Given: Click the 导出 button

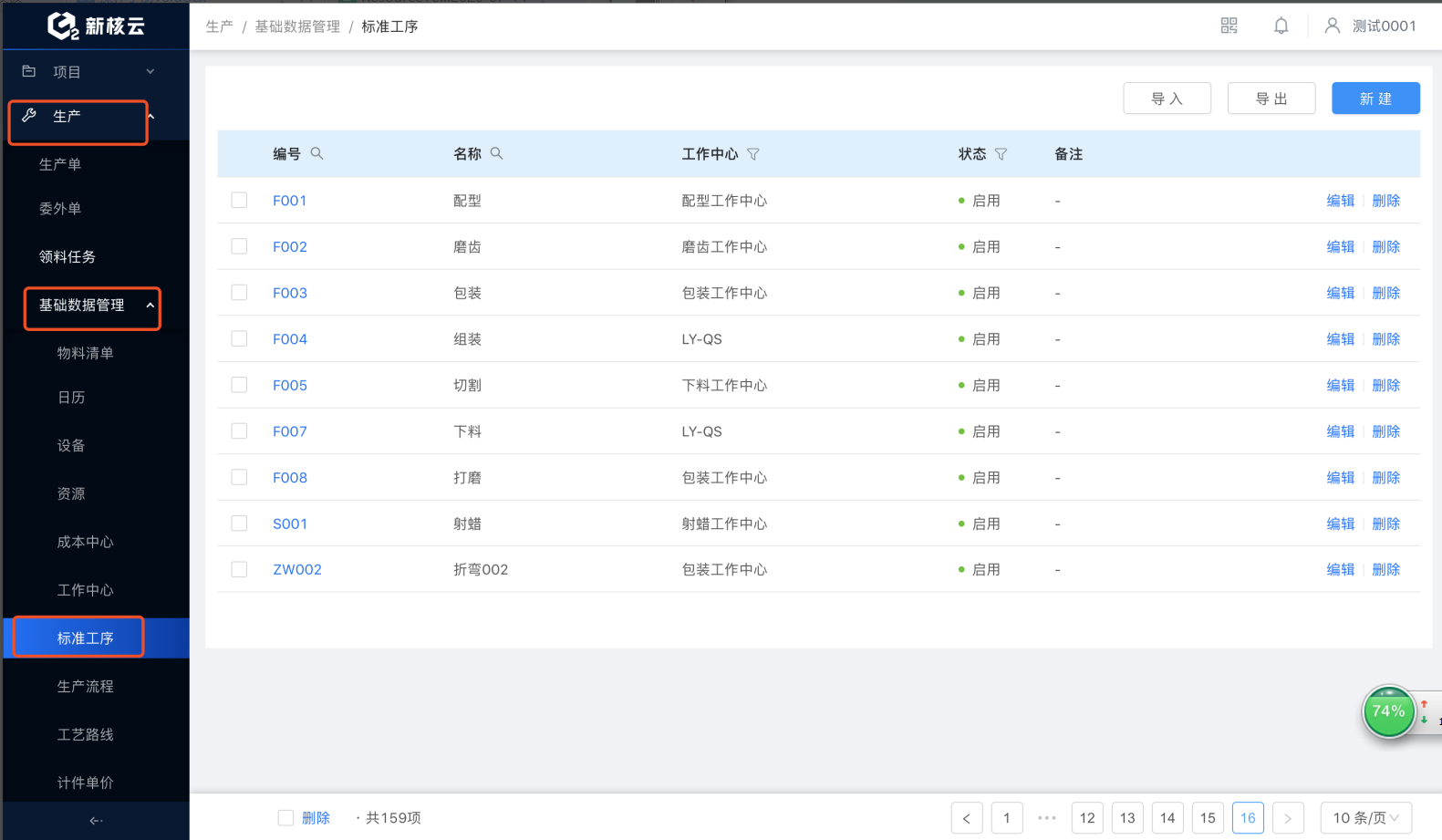Looking at the screenshot, I should [1271, 99].
